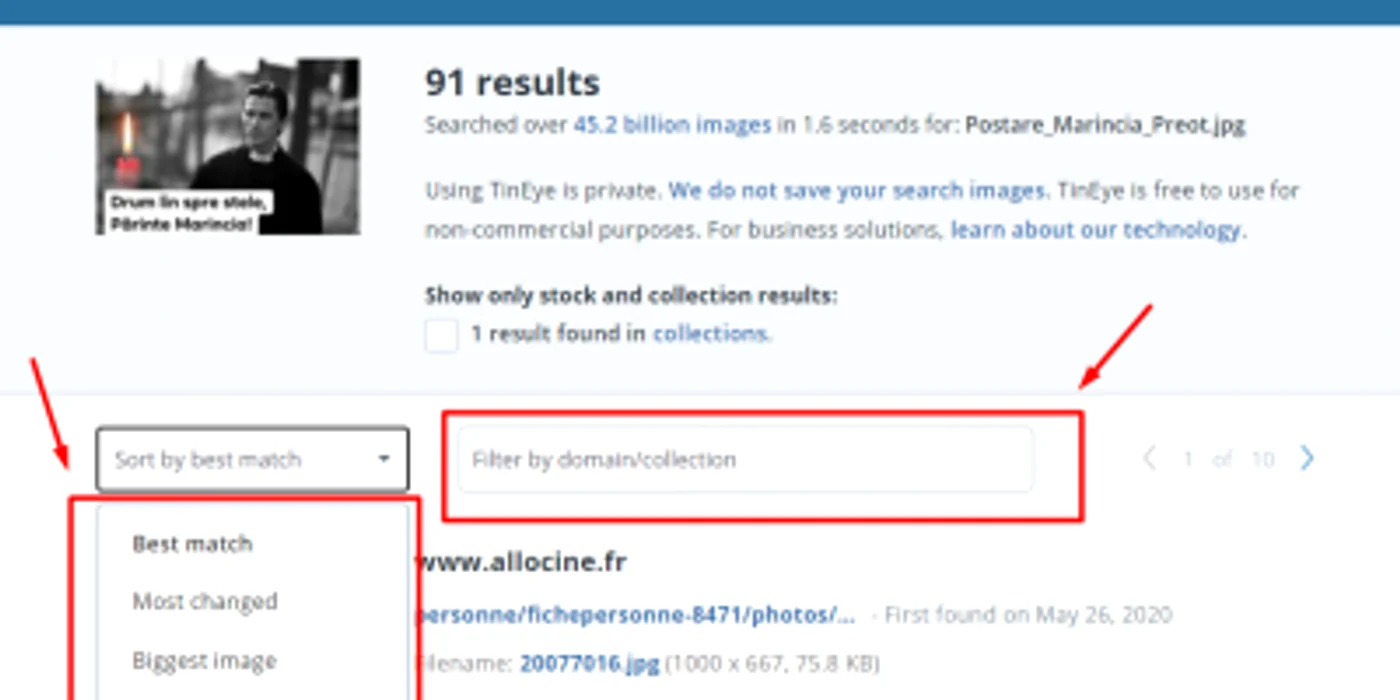Open learn about our technology link

coord(1095,230)
